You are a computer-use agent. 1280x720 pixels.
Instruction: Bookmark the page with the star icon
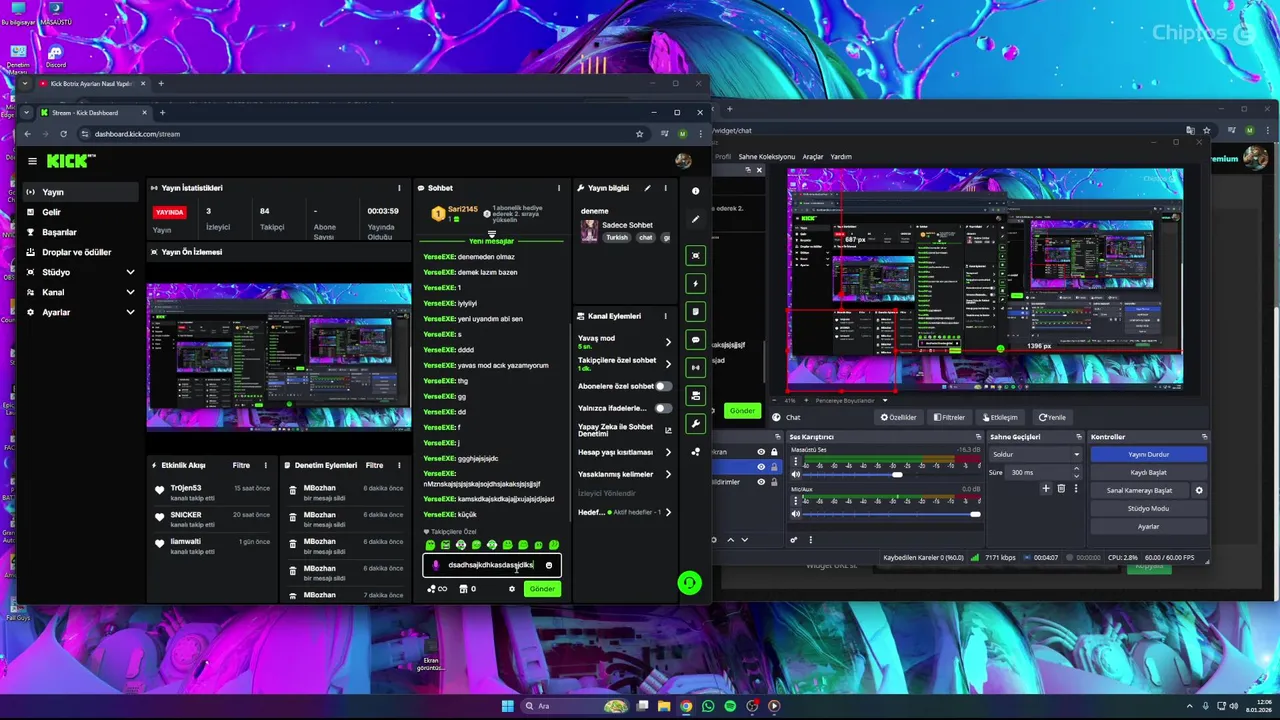tap(639, 134)
